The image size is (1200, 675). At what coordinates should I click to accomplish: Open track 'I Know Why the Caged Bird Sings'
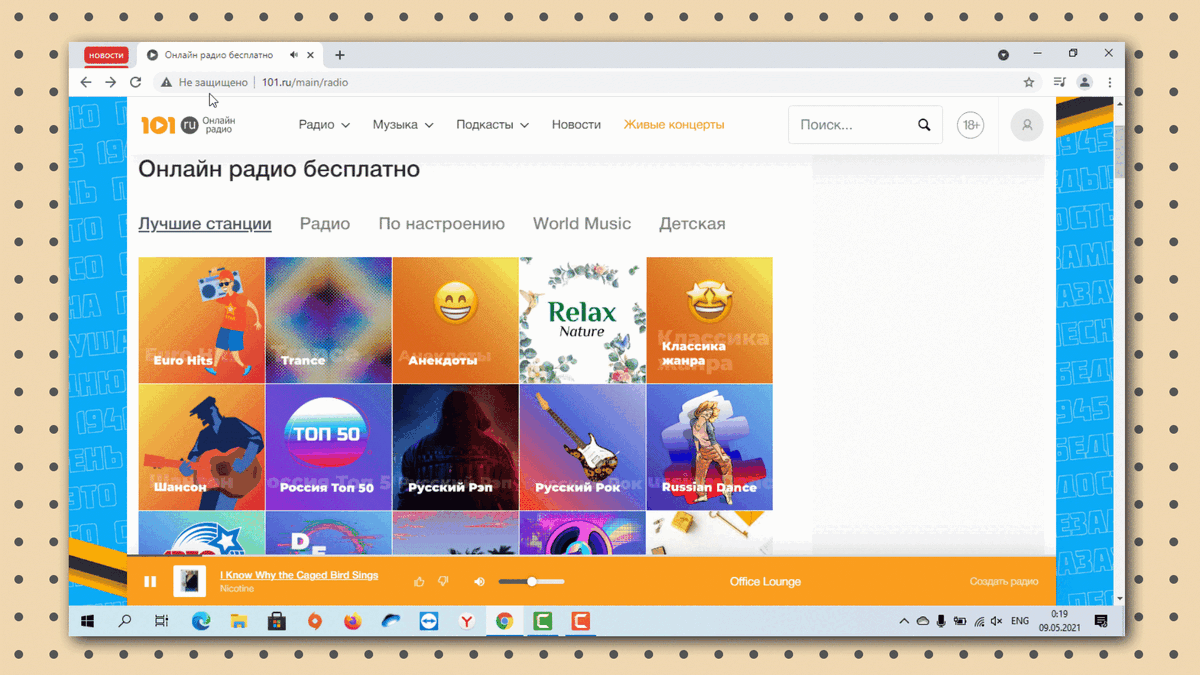[x=299, y=575]
